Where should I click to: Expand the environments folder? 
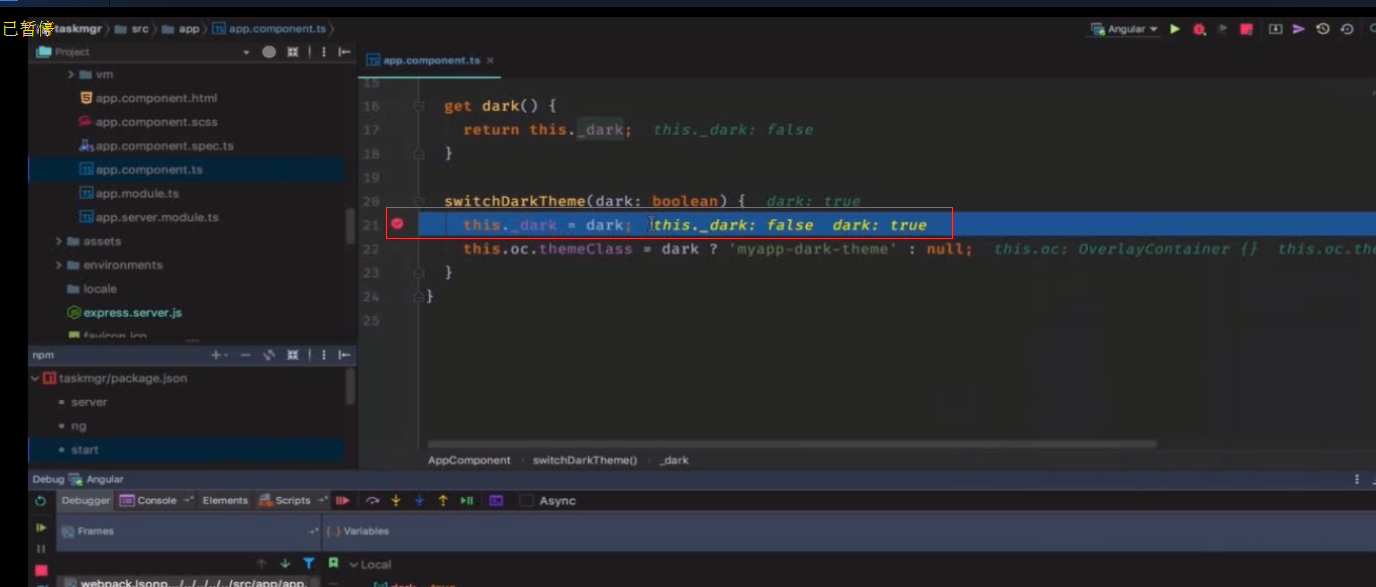pos(59,265)
